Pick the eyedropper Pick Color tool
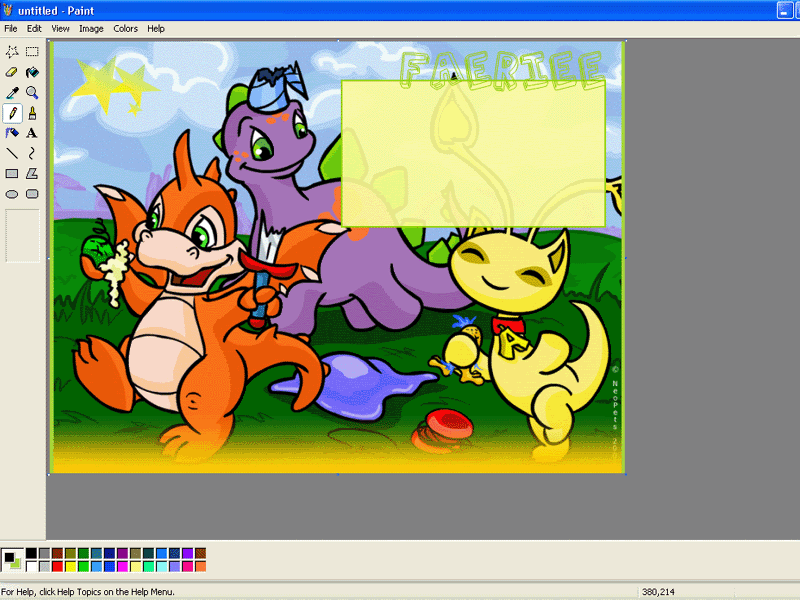Viewport: 800px width, 600px height. pyautogui.click(x=12, y=92)
